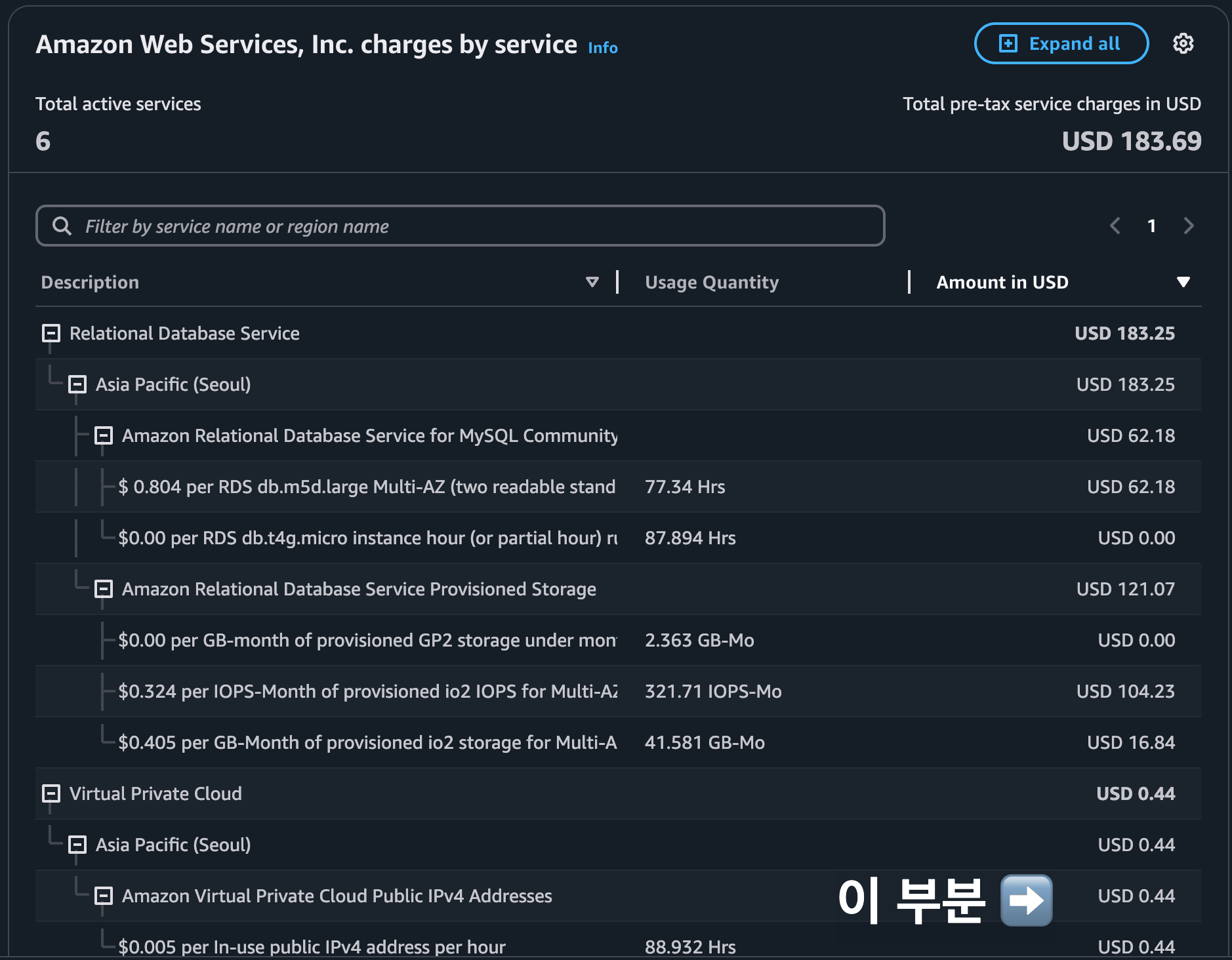Click the Usage Quantity column header
The width and height of the screenshot is (1232, 960).
pos(712,283)
